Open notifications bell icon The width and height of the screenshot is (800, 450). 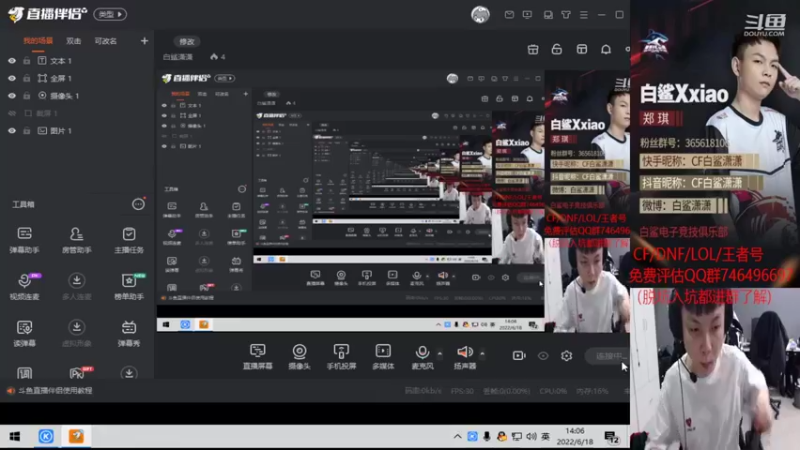[x=606, y=49]
